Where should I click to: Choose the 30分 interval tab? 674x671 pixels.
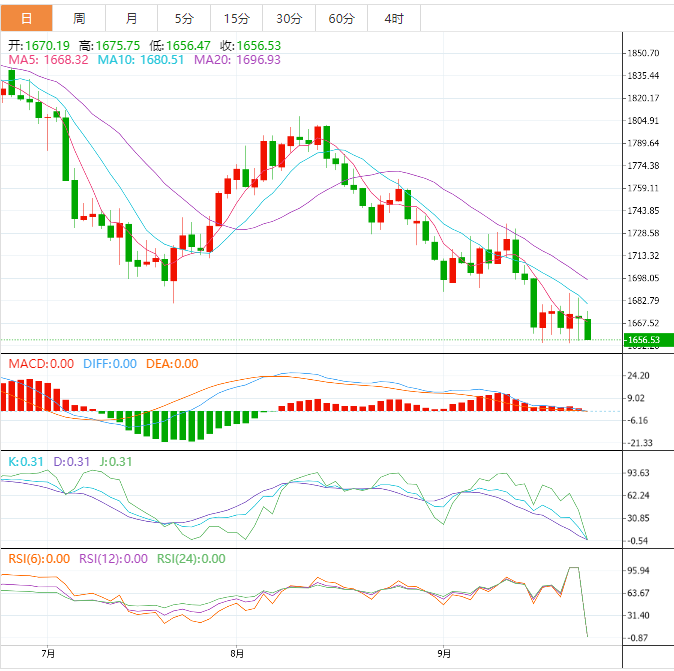coord(288,18)
